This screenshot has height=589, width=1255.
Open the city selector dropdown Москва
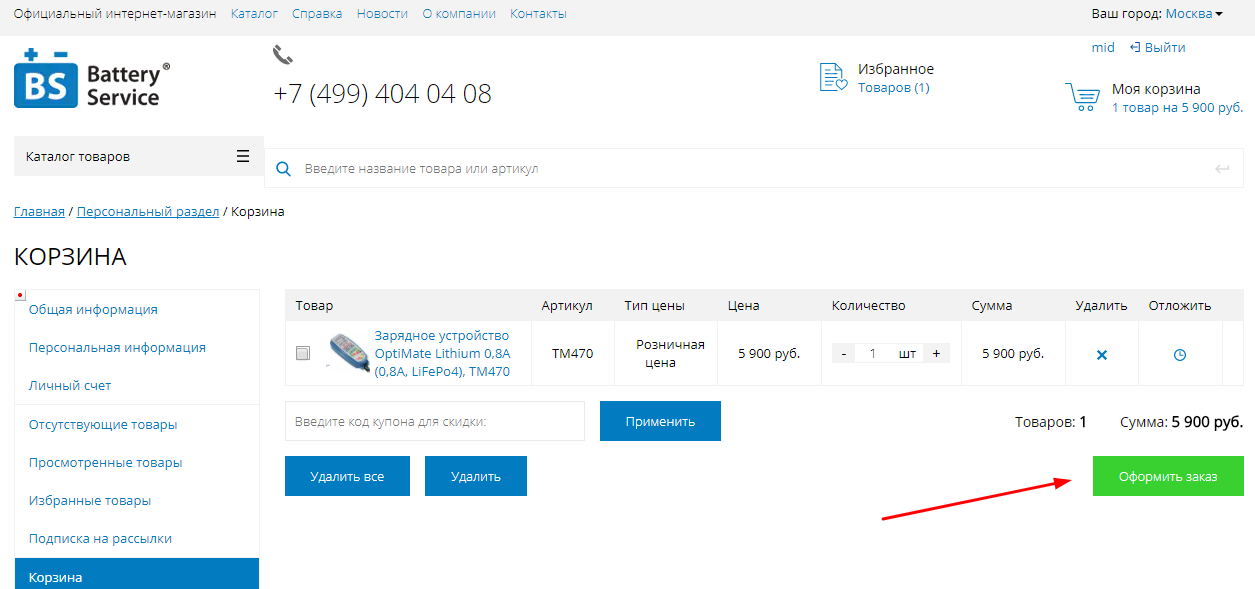tap(1194, 14)
